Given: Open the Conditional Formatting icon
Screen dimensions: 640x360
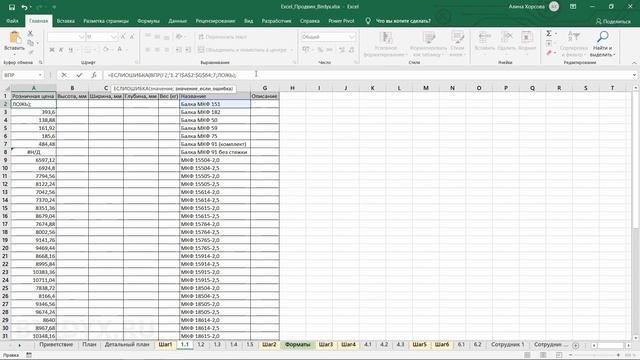Looking at the screenshot, I should 386,38.
